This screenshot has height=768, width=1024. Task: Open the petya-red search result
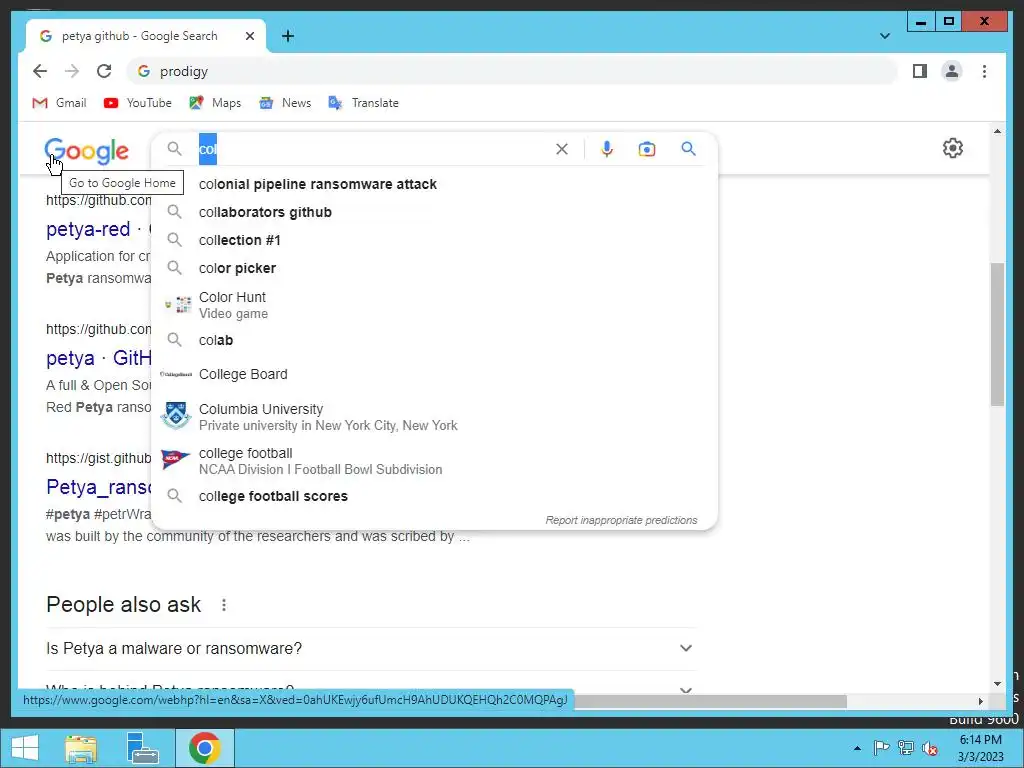click(88, 229)
